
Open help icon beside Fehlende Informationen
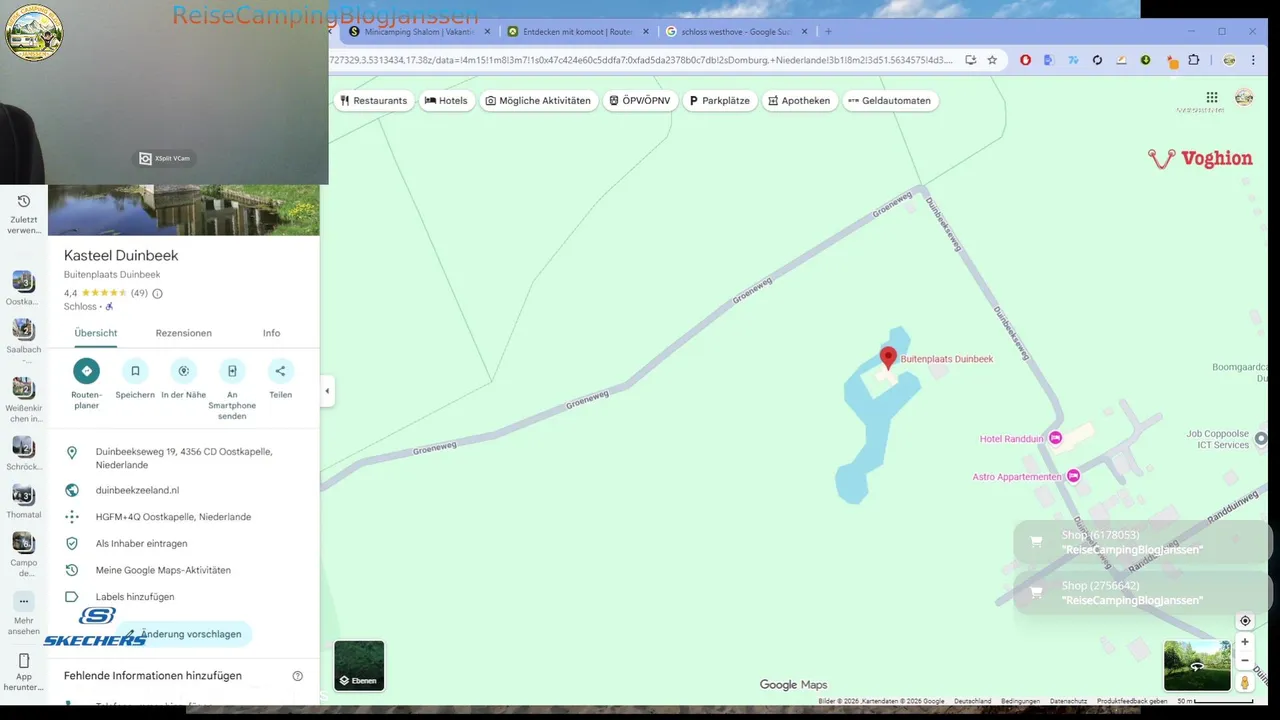[x=297, y=676]
